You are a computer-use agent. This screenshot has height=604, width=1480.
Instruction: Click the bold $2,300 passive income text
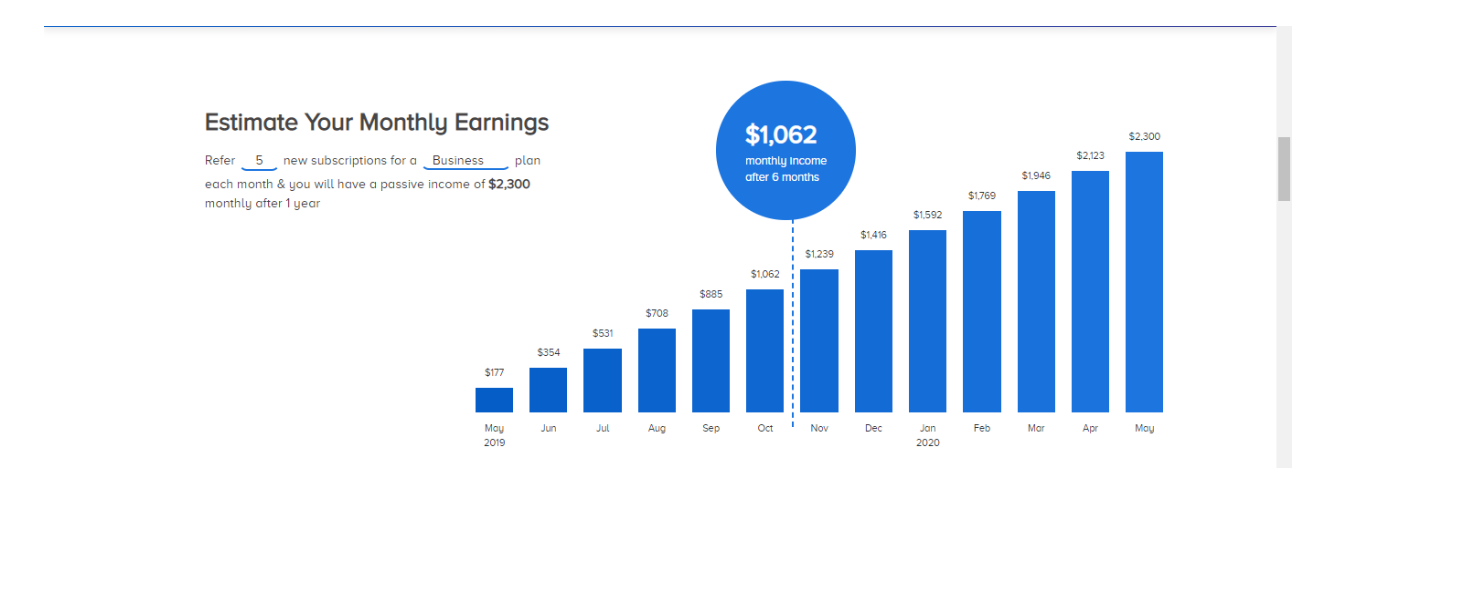point(509,184)
